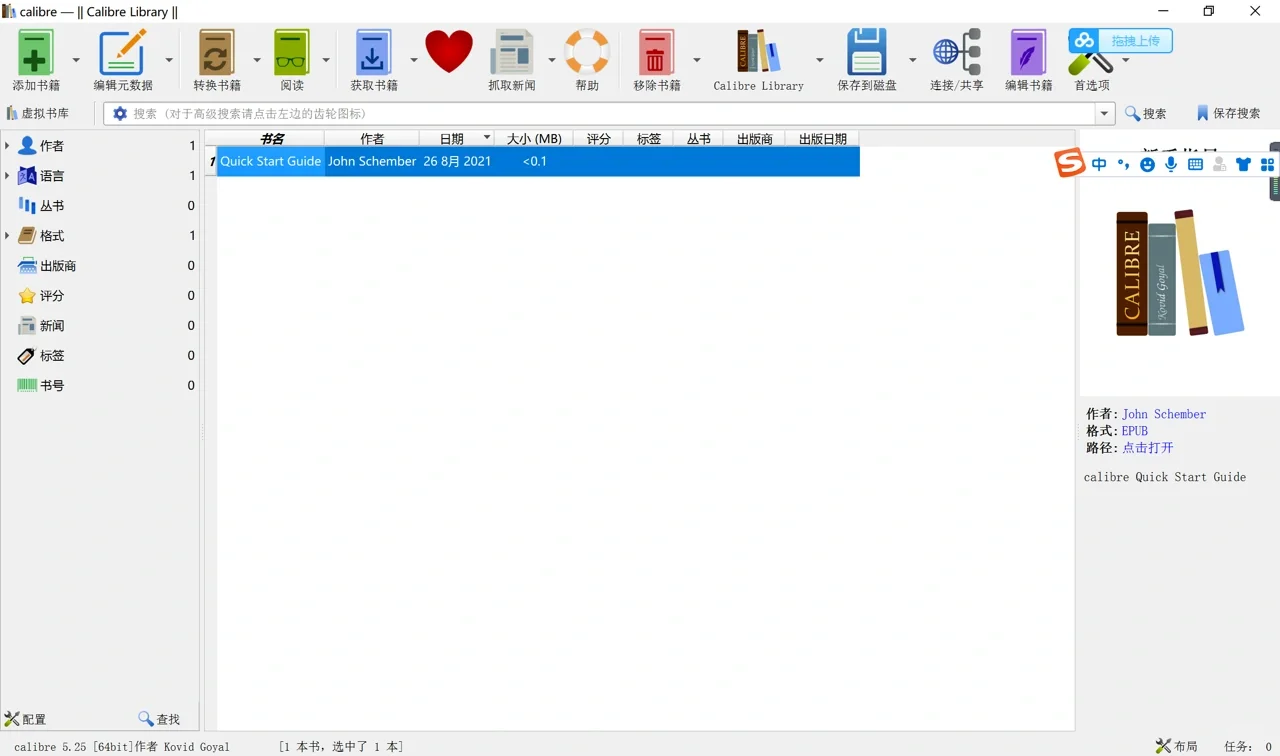Click the Sogou account login icon
1280x756 pixels.
pyautogui.click(x=1219, y=164)
